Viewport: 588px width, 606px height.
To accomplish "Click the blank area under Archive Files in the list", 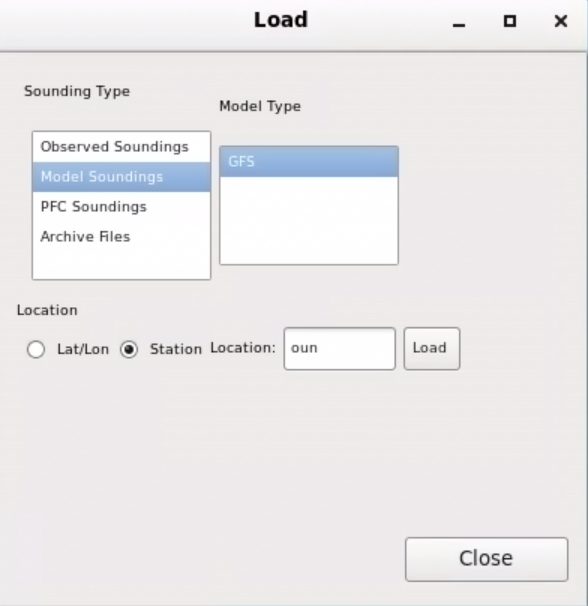I will coord(121,265).
